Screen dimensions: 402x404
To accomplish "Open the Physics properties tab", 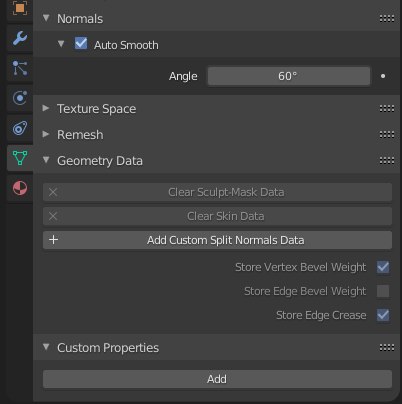I will click(20, 98).
